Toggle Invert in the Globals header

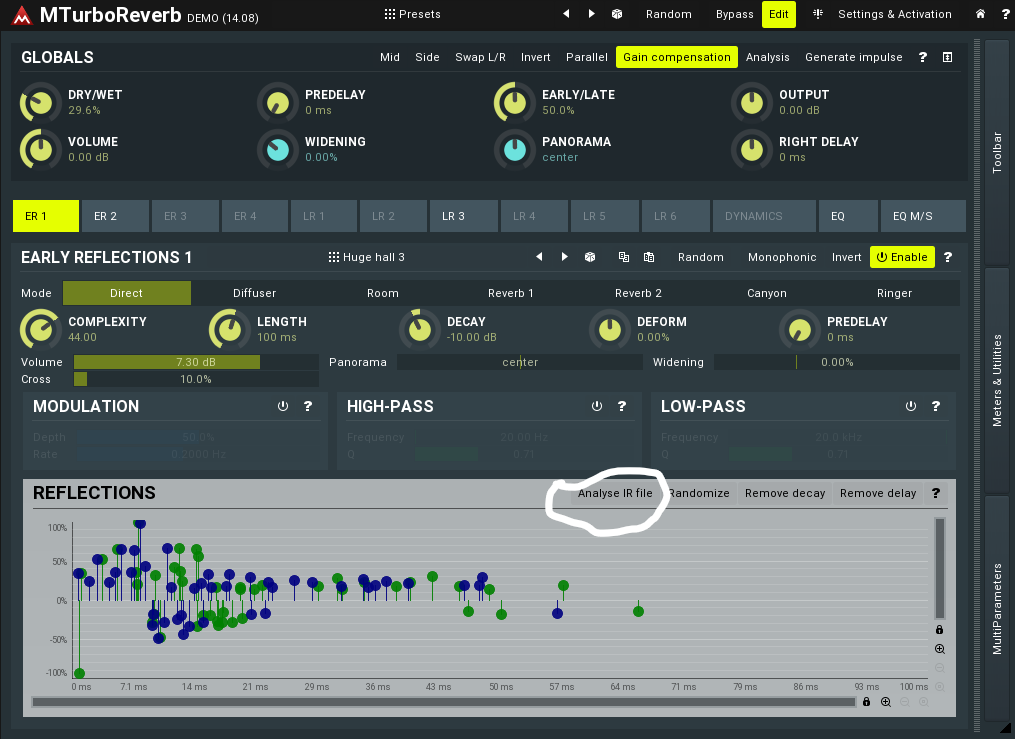[535, 57]
